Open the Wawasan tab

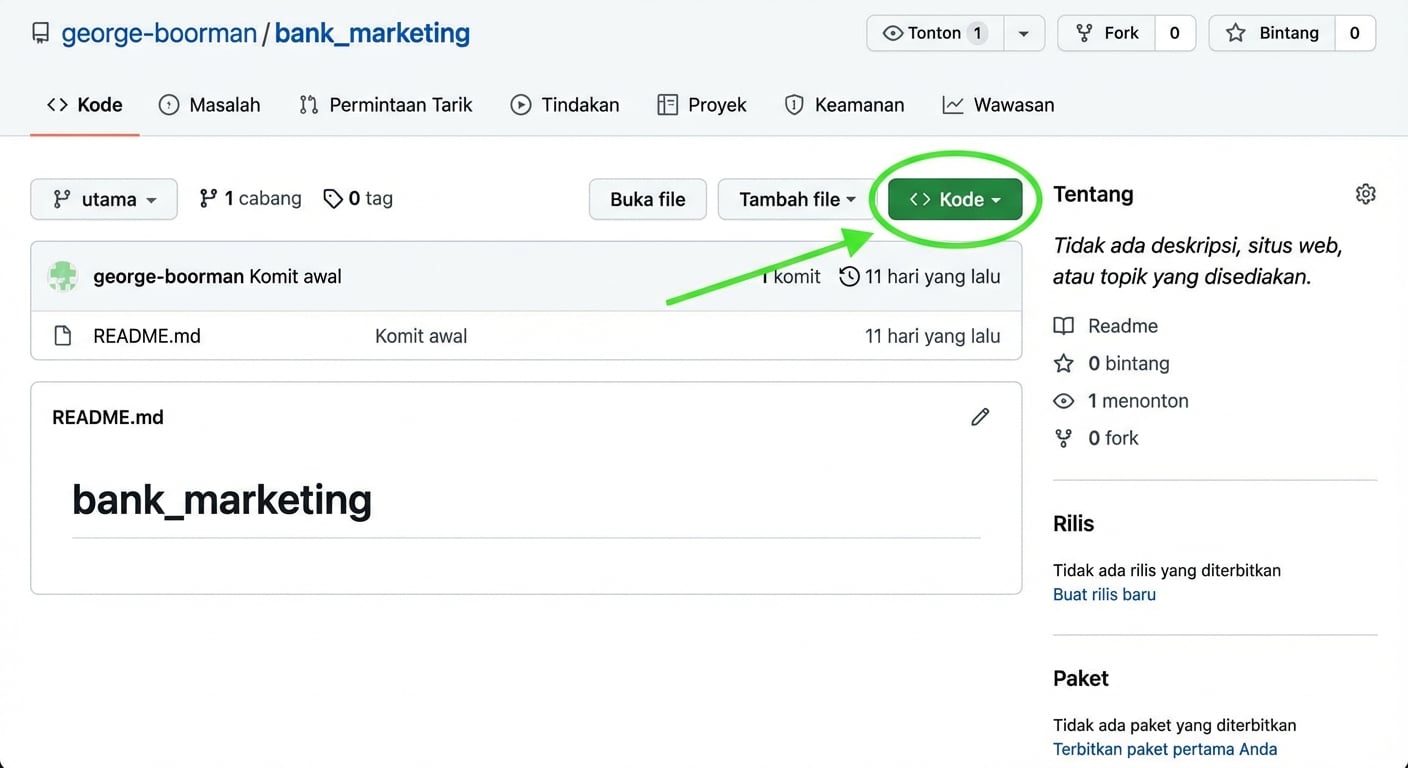[999, 105]
